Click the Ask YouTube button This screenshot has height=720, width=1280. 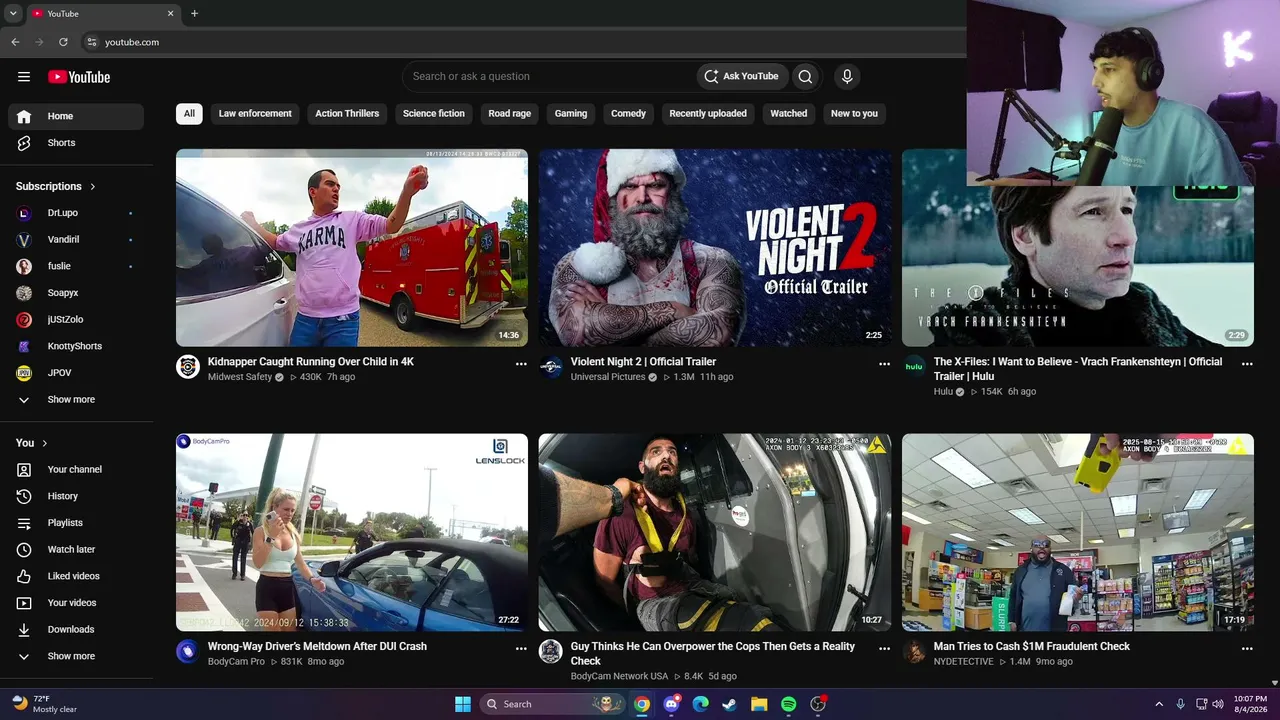tap(741, 76)
